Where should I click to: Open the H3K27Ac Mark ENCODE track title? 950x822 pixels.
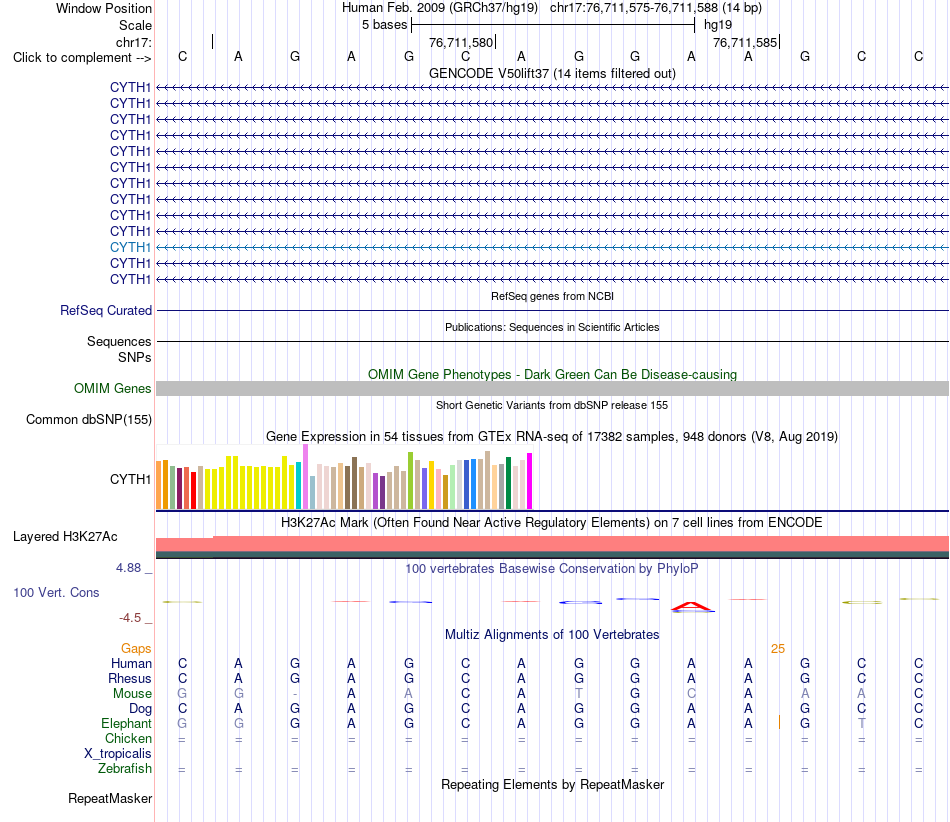tap(552, 522)
